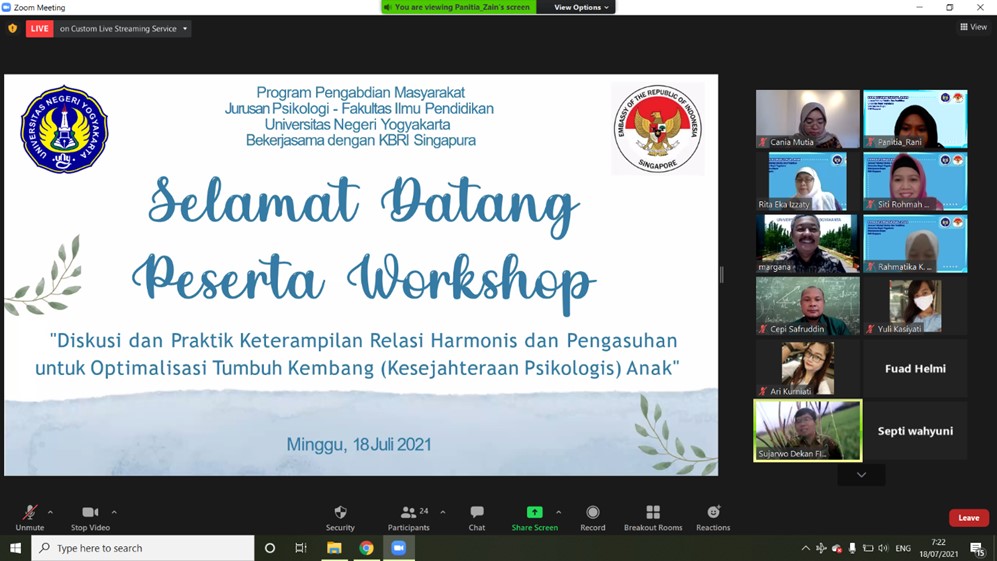This screenshot has width=997, height=561.
Task: Open video options arrow next to Stop Video
Action: [x=114, y=511]
